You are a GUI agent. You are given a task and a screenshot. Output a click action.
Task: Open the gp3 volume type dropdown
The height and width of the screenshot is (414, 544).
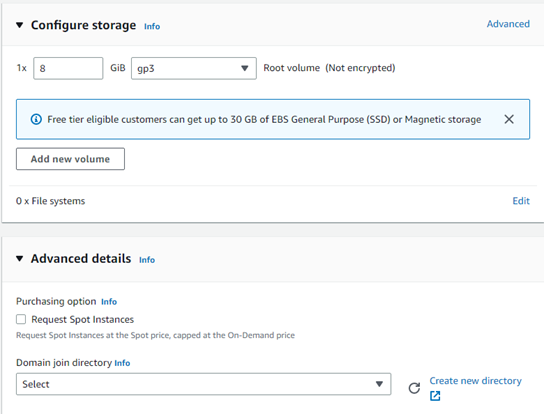(x=194, y=68)
